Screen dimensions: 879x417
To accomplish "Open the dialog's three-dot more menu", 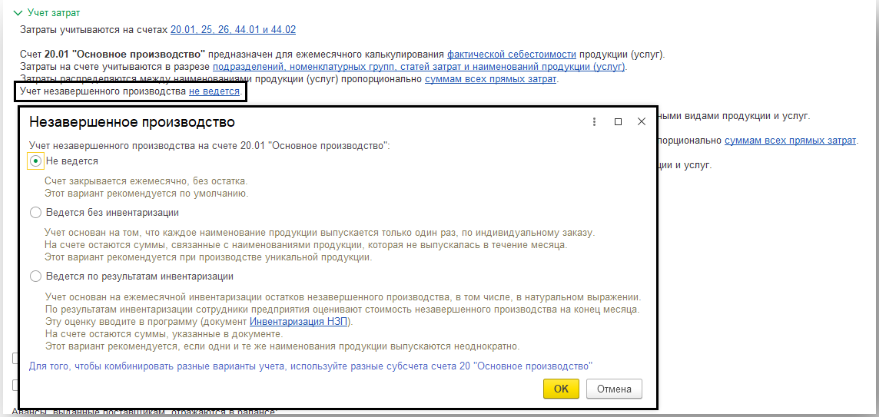I will 594,121.
